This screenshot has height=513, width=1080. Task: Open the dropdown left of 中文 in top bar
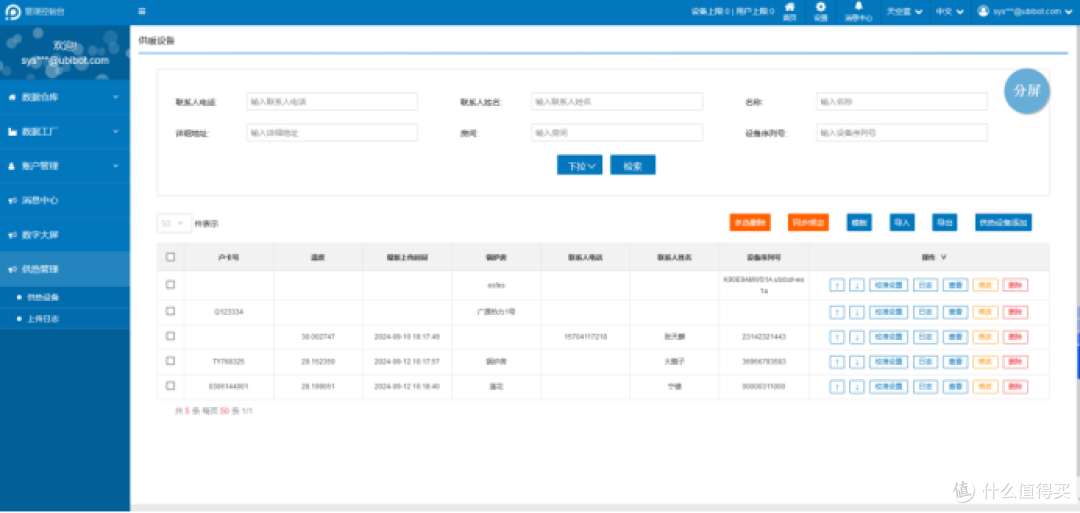pos(904,12)
